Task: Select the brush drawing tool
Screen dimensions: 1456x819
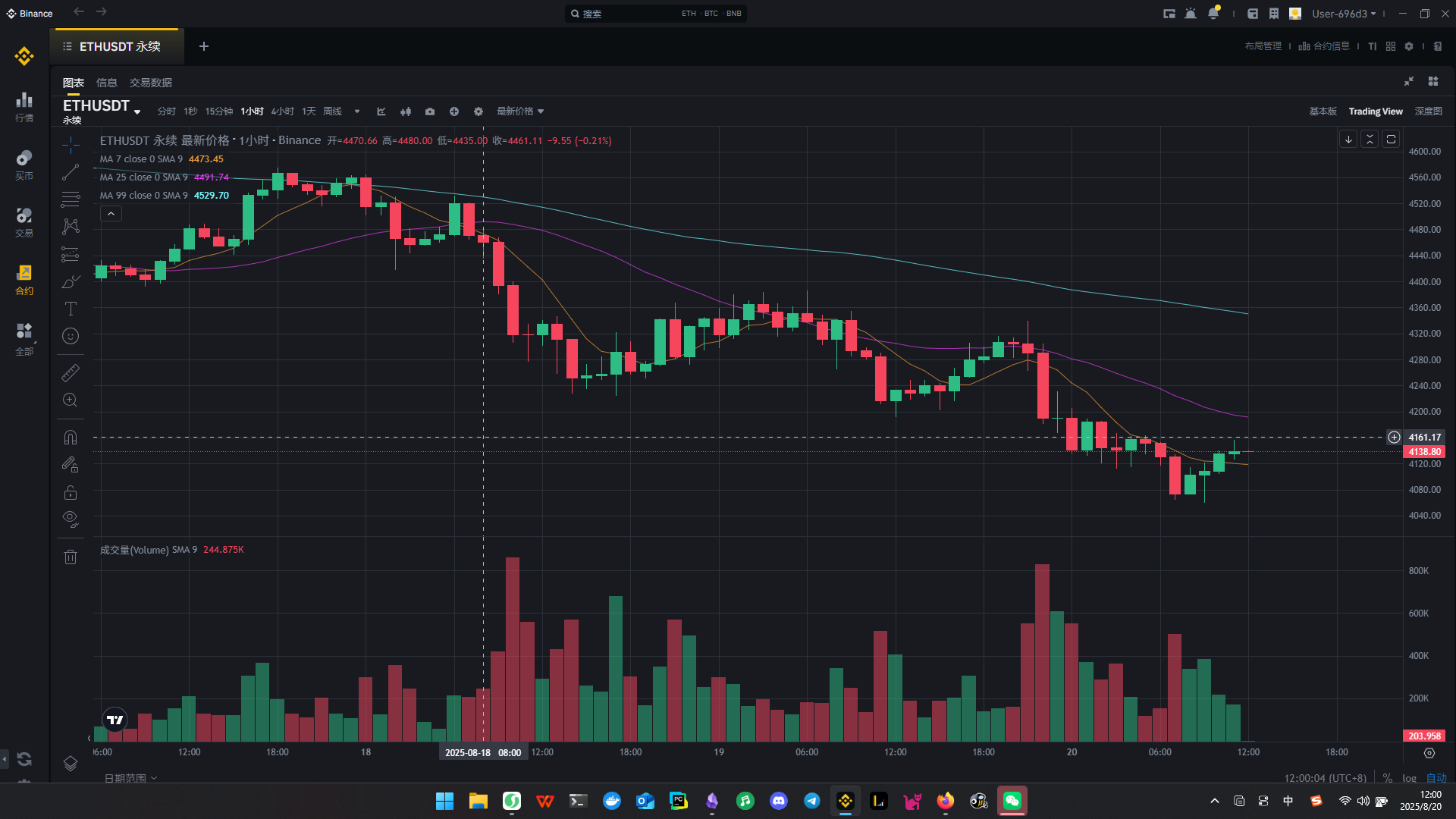Action: coord(71,281)
